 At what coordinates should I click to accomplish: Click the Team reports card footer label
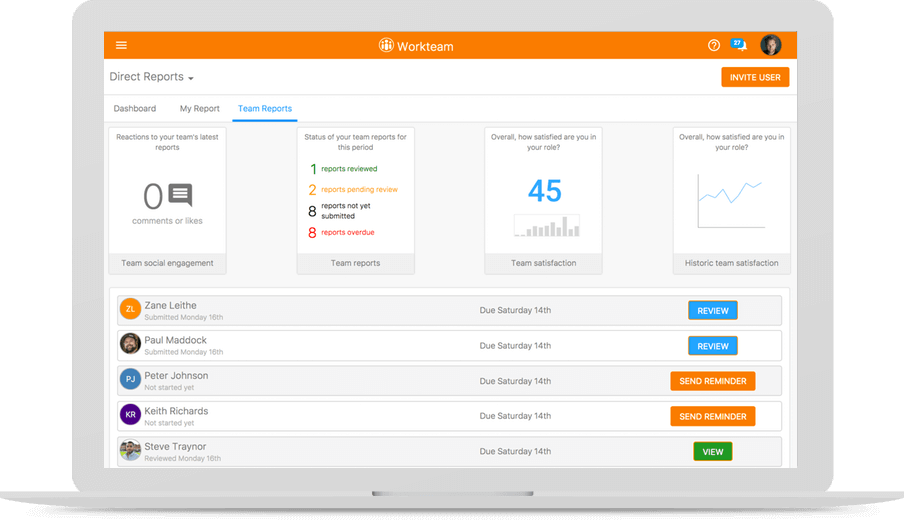(355, 263)
